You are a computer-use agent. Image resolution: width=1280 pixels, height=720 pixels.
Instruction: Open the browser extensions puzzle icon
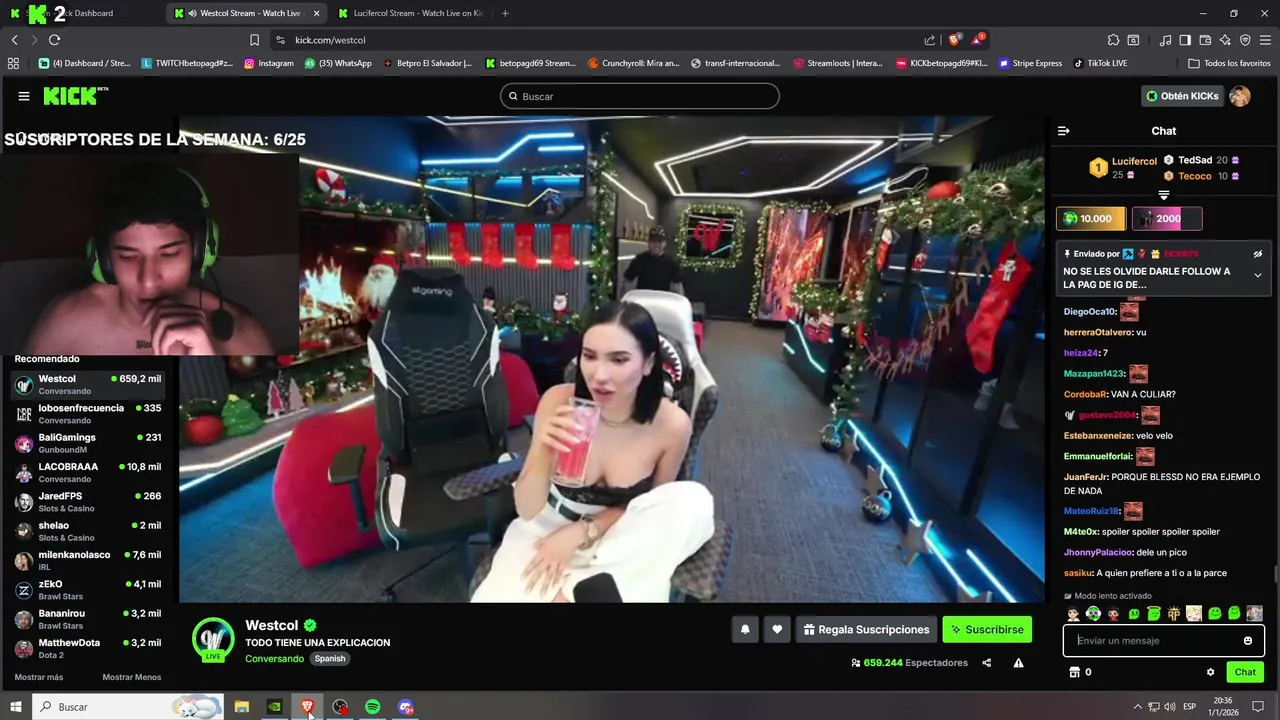point(1113,40)
